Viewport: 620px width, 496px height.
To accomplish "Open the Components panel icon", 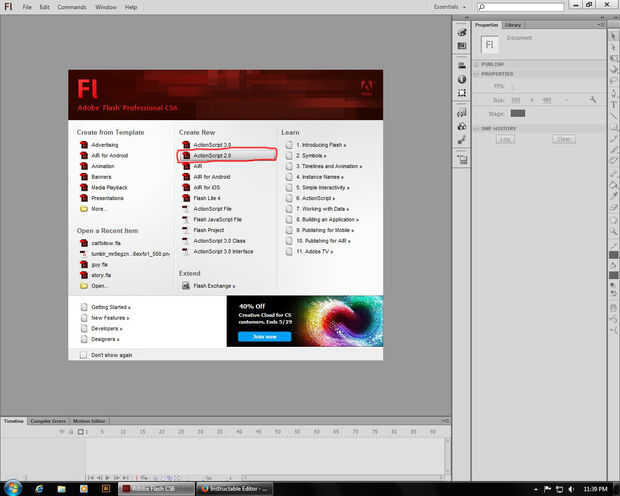I will [461, 127].
